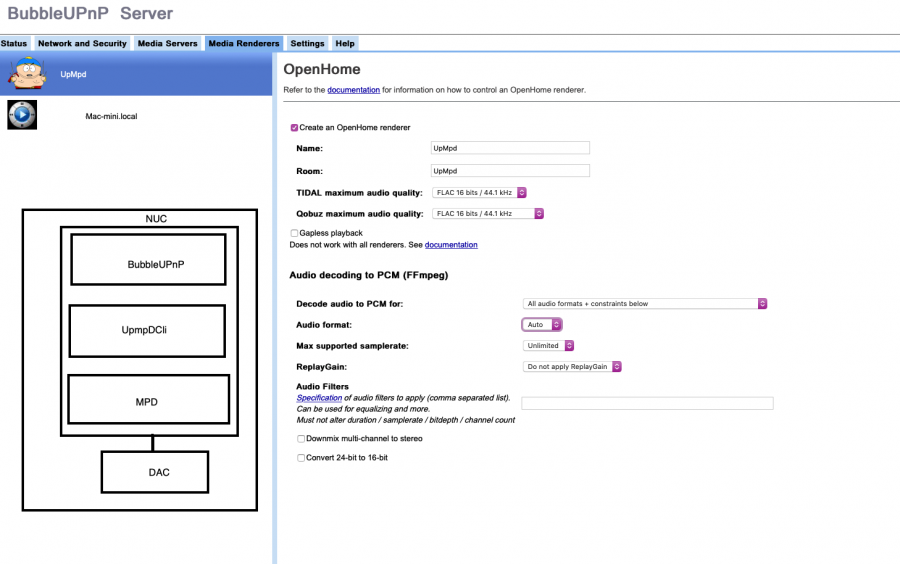The image size is (900, 564).
Task: Toggle Create an OpenHome renderer checkbox
Action: [x=294, y=127]
